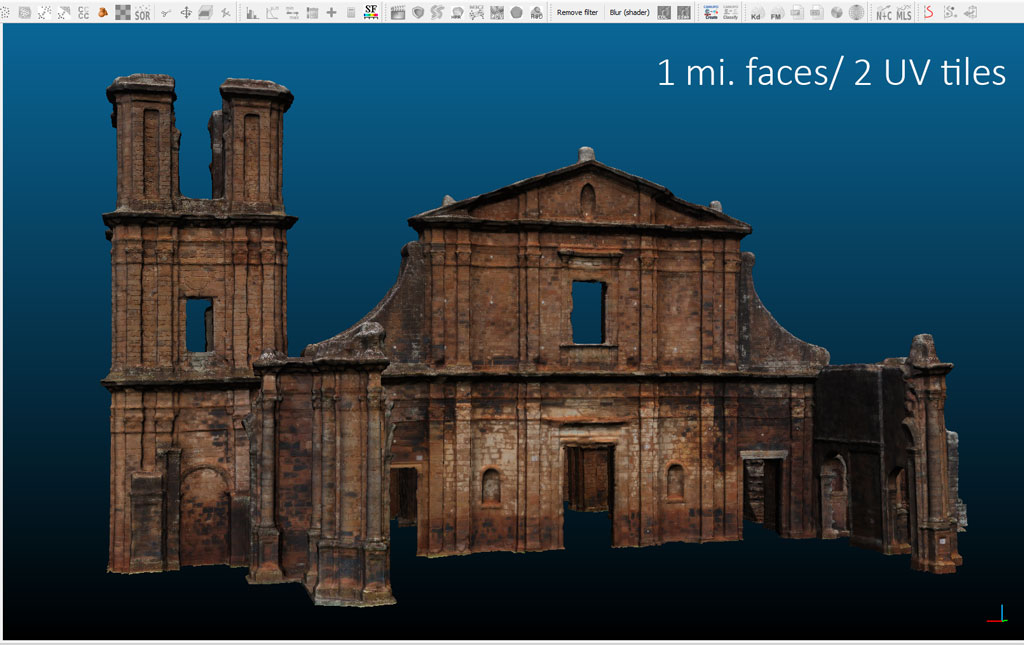Open the SF scalar field color icon

tap(371, 12)
